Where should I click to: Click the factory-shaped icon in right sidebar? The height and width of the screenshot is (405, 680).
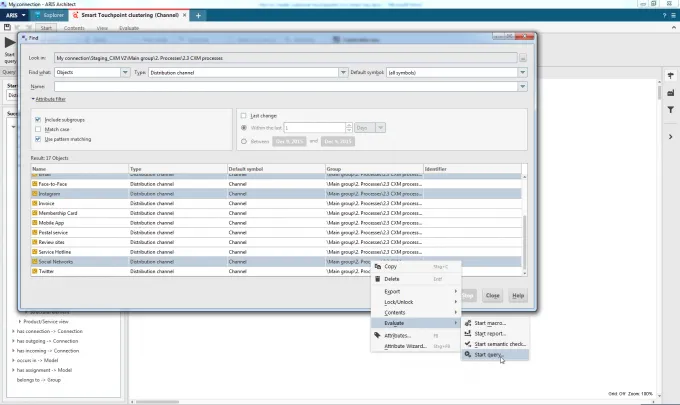pos(670,93)
